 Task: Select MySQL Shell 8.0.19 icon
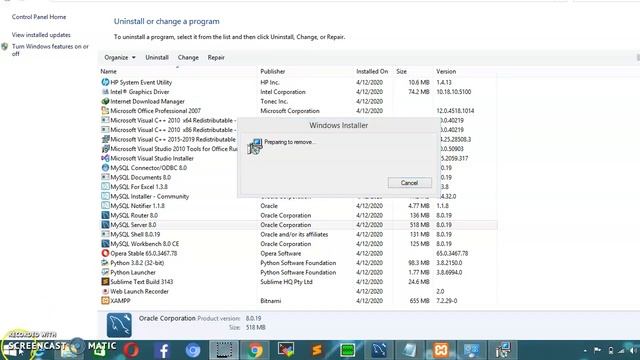click(x=105, y=234)
